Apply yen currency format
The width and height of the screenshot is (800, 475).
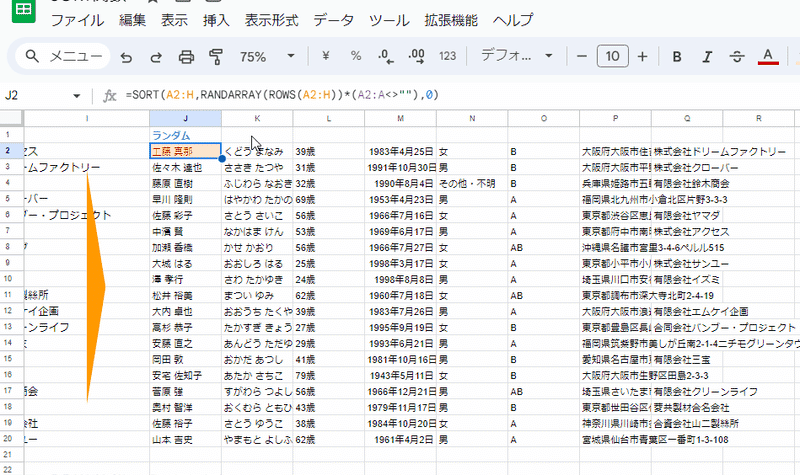coord(326,56)
